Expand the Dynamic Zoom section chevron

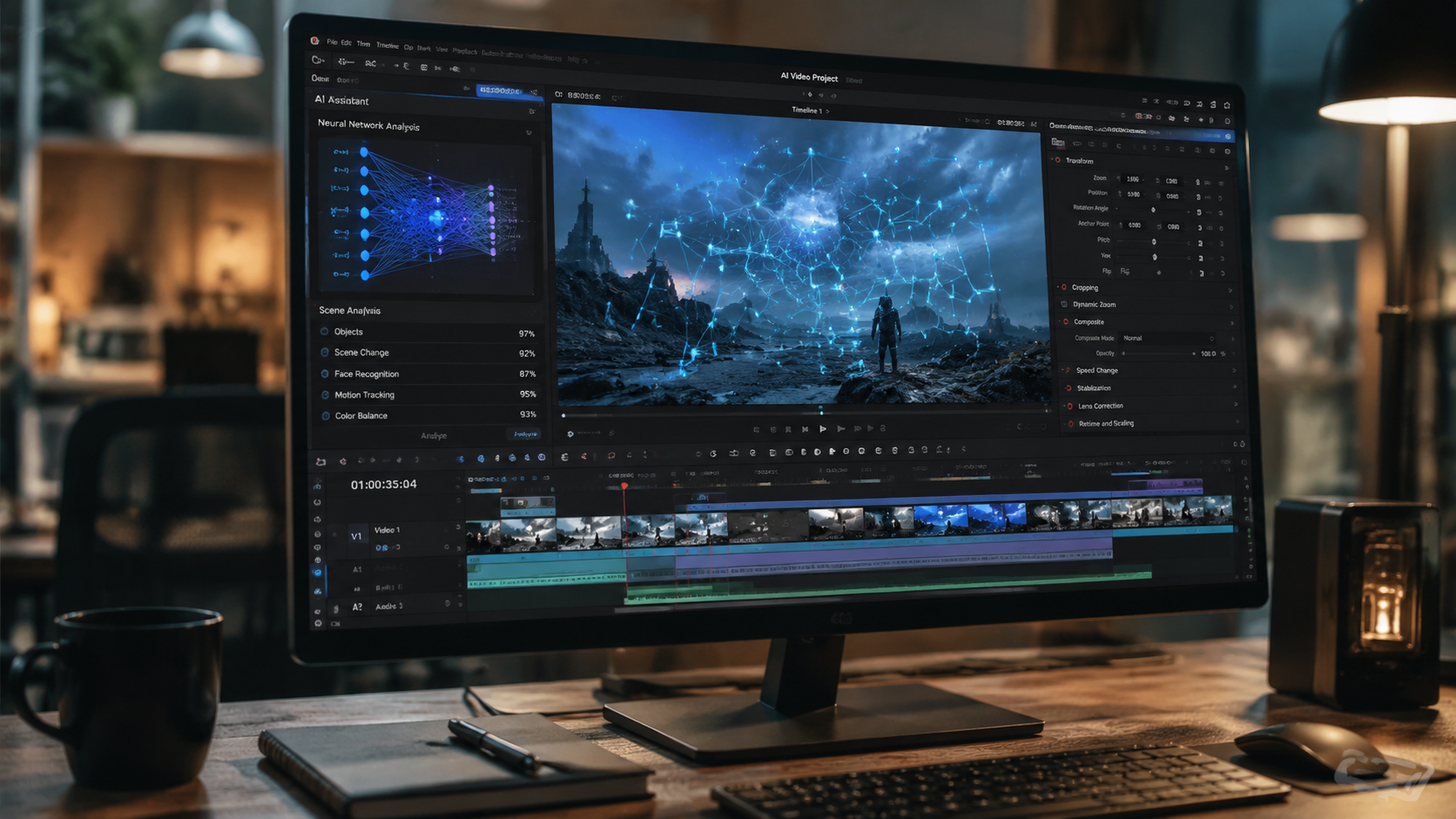[x=1231, y=306]
